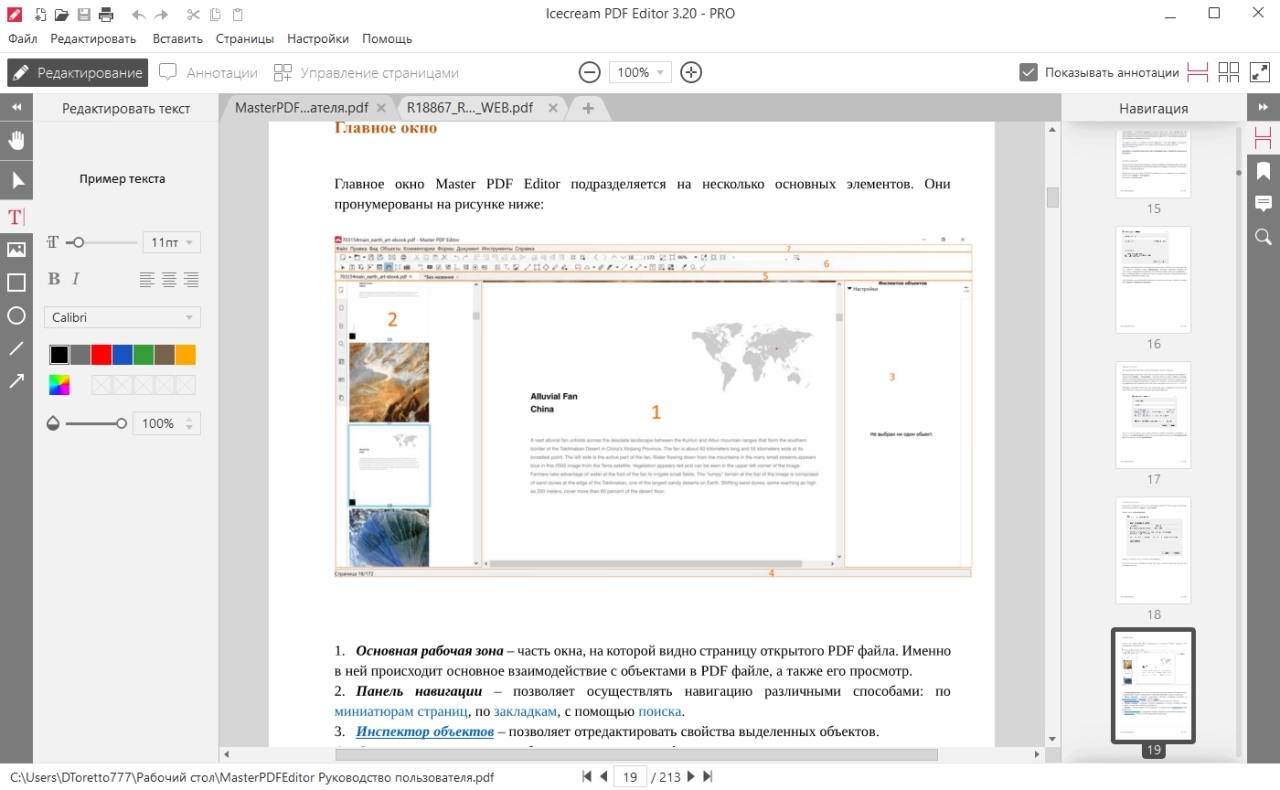This screenshot has height=790, width=1280.
Task: Print the document with printer icon
Action: 106,15
